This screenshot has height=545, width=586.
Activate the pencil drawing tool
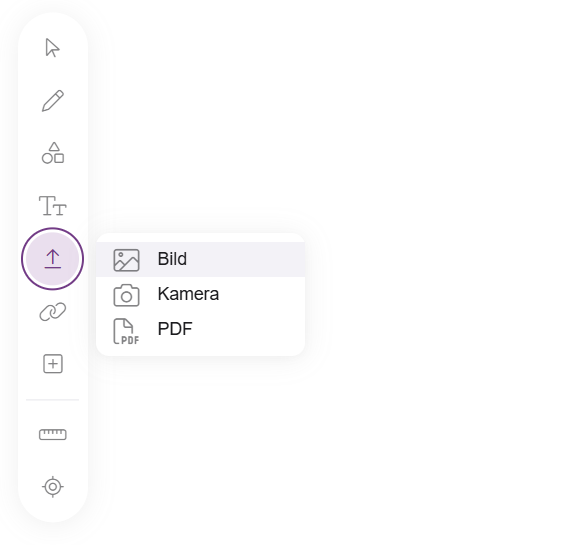[x=53, y=101]
